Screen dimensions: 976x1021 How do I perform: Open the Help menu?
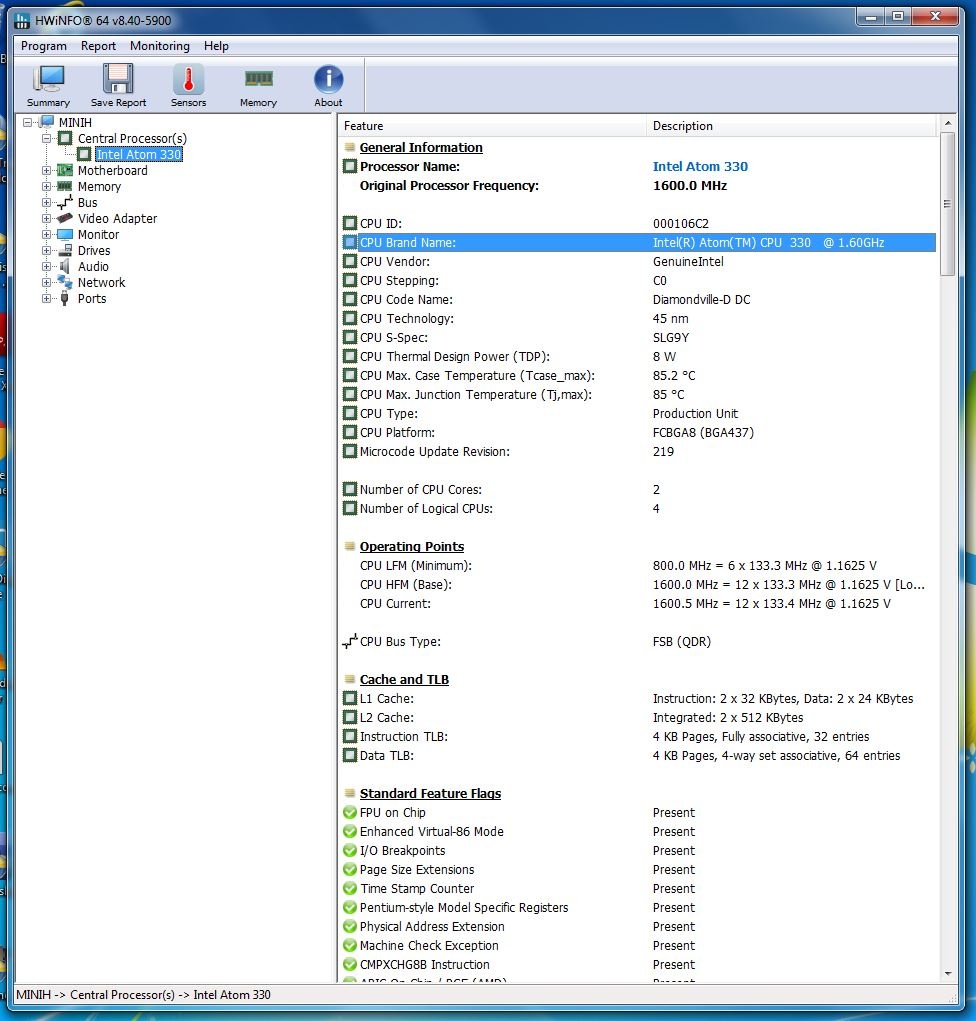tap(216, 46)
